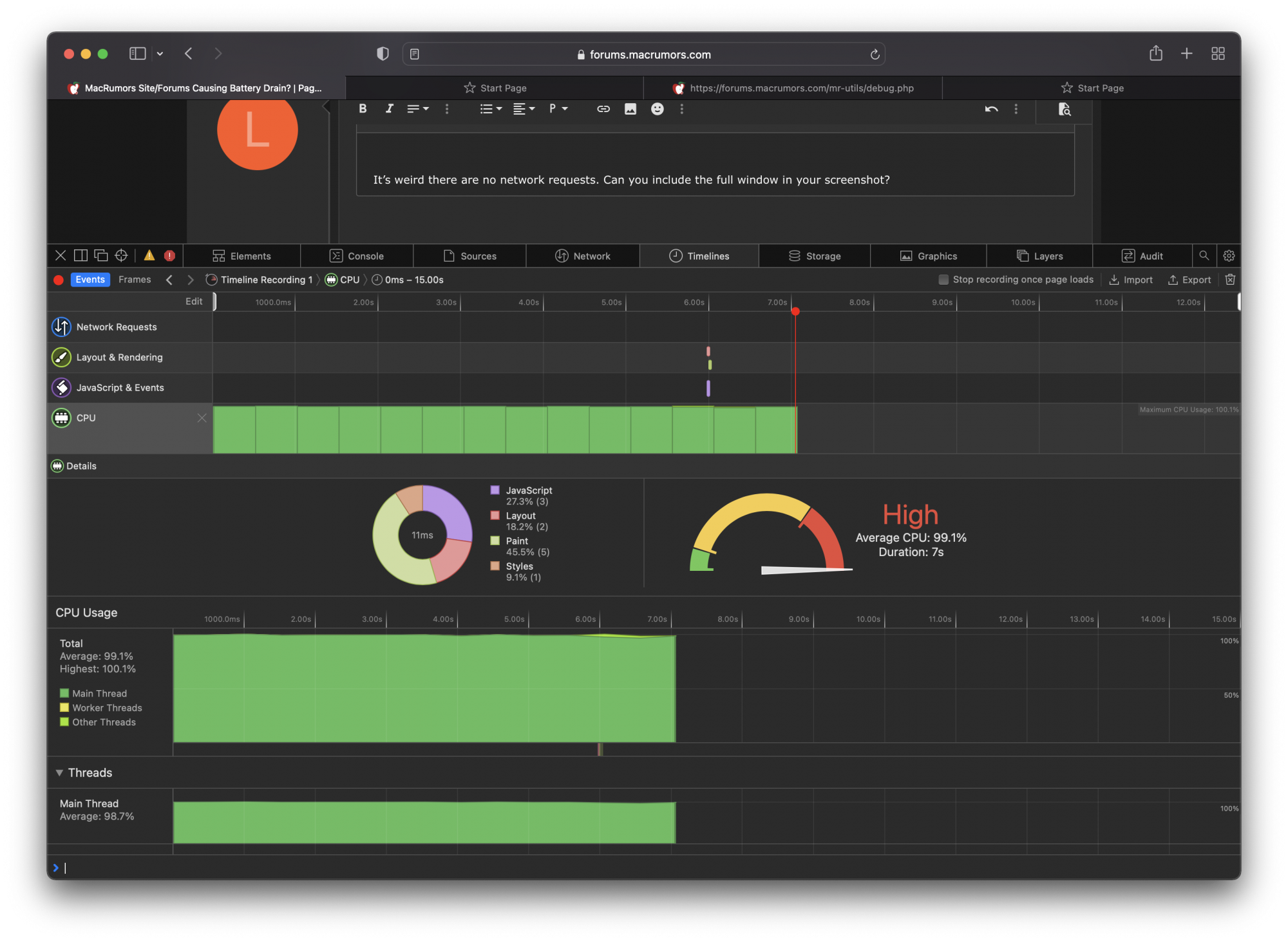Screen dimensions: 1288x942
Task: Switch to the Network tab
Action: pos(583,256)
